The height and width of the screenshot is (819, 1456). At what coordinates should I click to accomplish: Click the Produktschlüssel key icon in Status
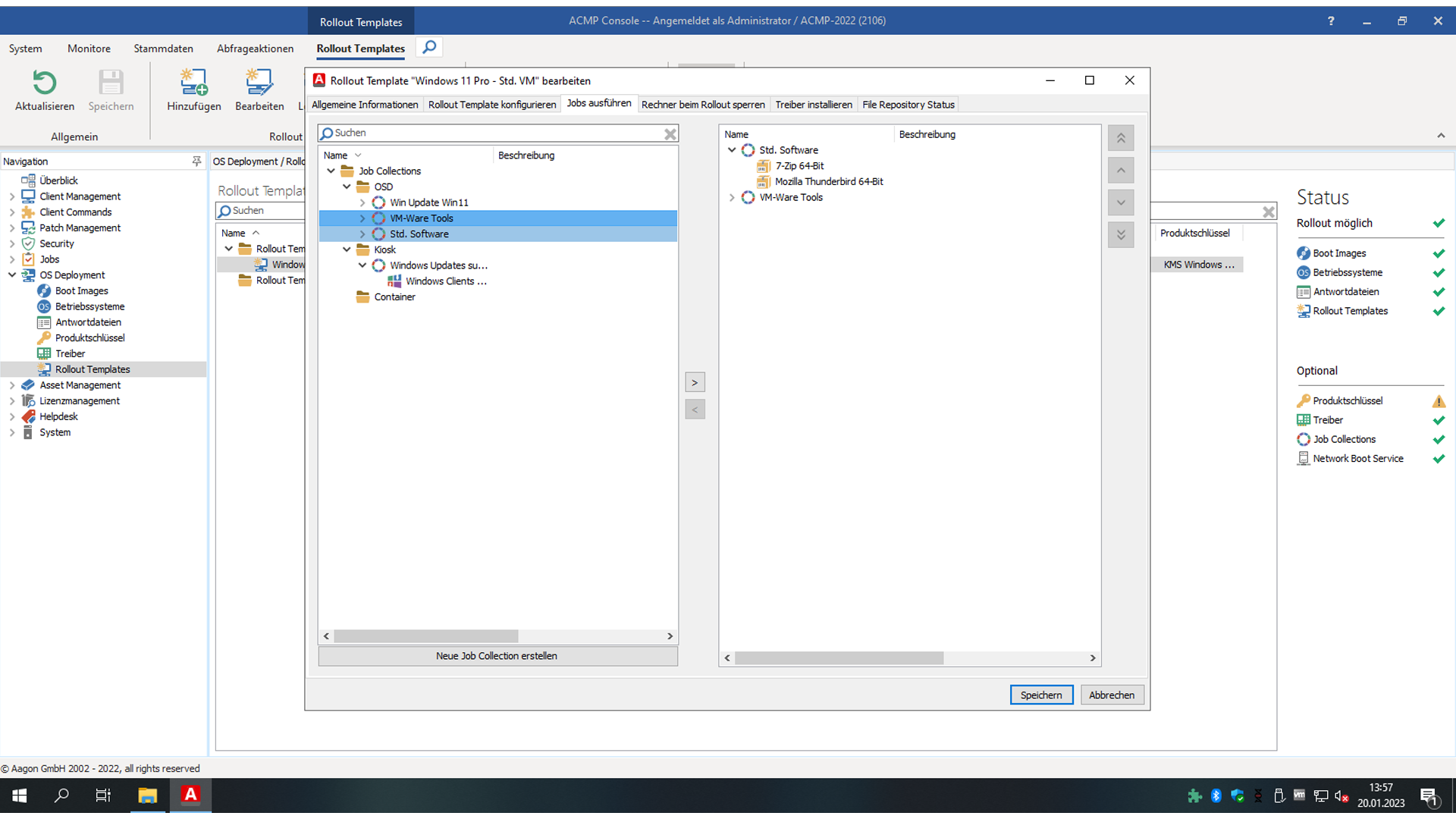click(1304, 400)
